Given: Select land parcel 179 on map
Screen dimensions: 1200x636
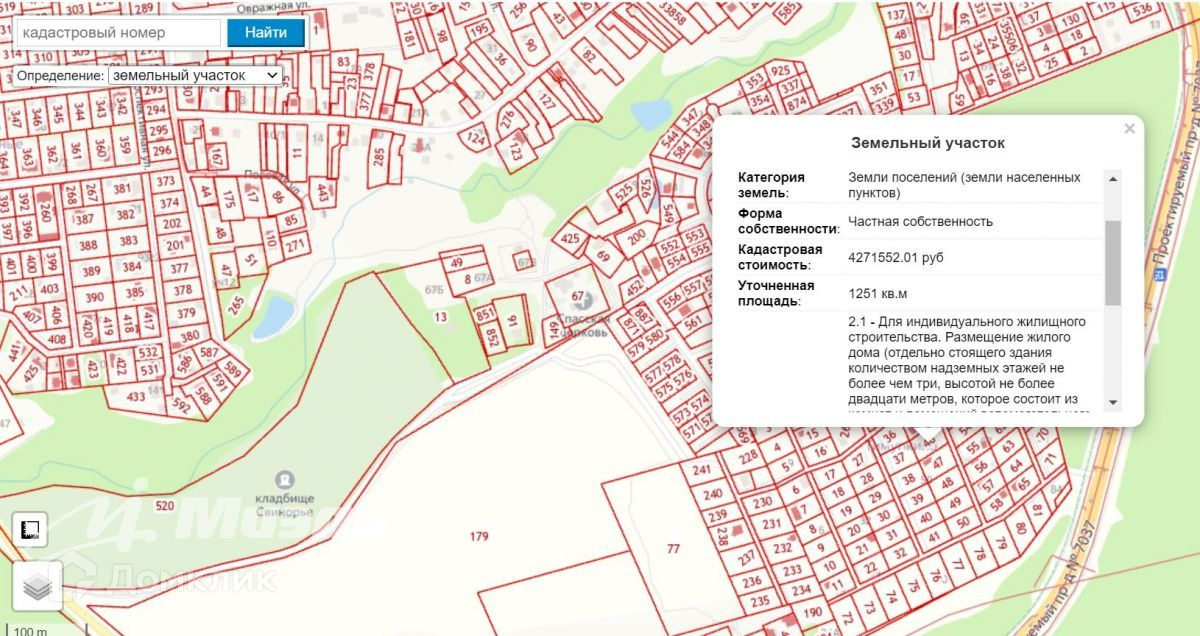Looking at the screenshot, I should pyautogui.click(x=479, y=537).
